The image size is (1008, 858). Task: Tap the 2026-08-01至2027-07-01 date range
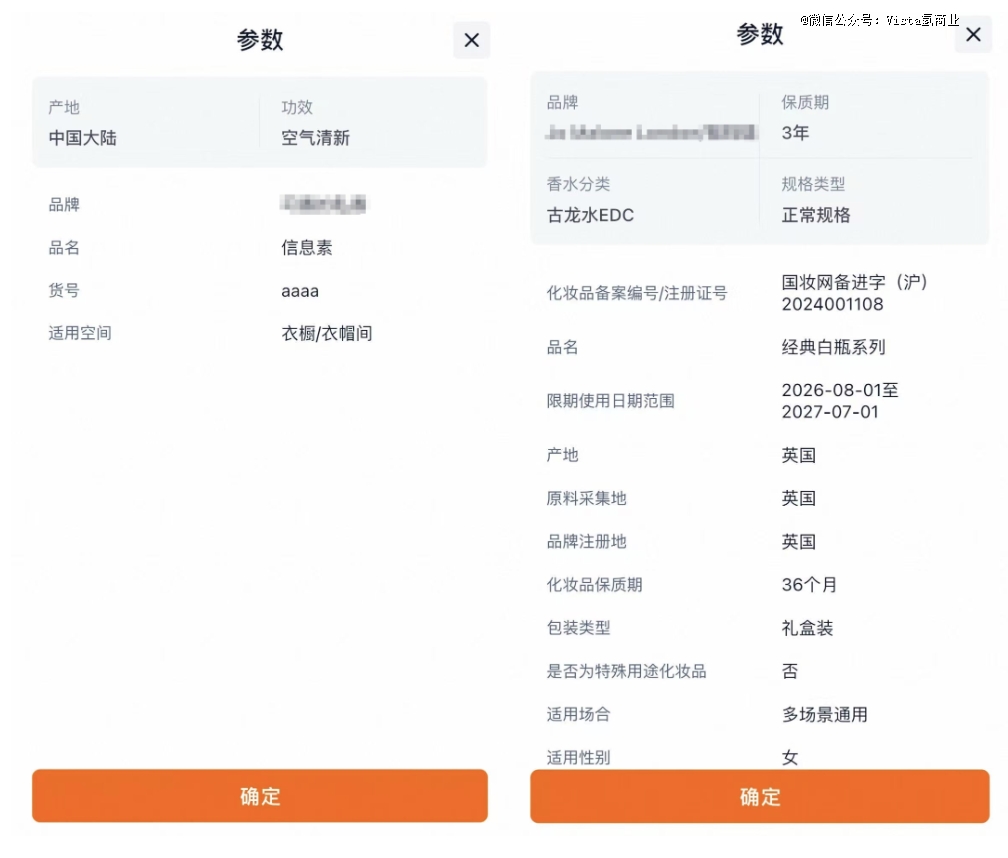pyautogui.click(x=839, y=401)
